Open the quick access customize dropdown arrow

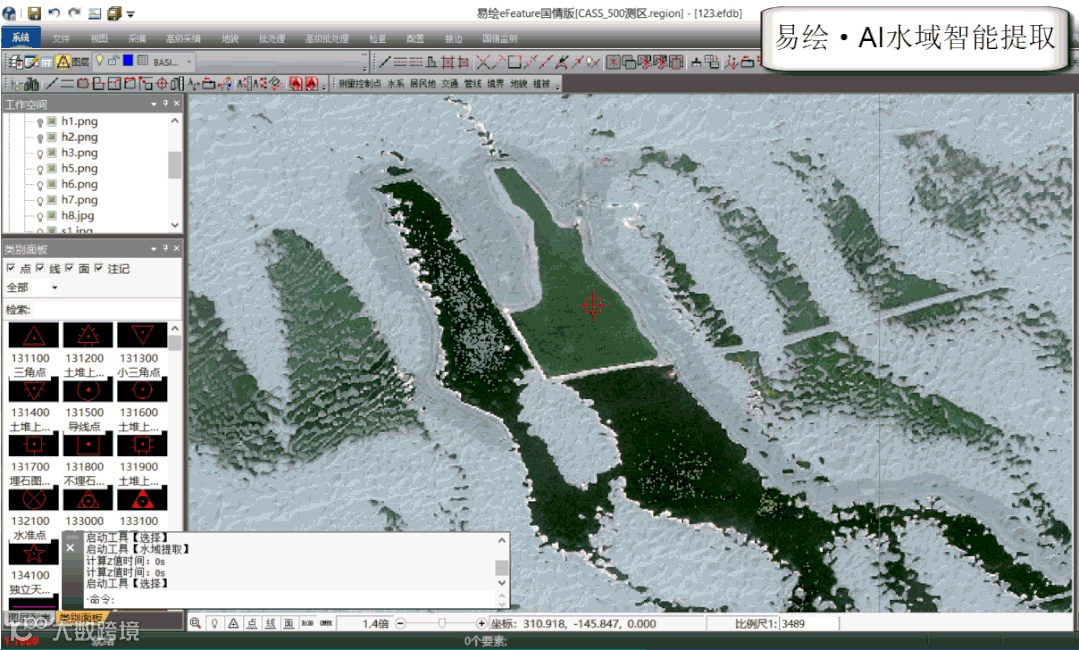coord(131,14)
